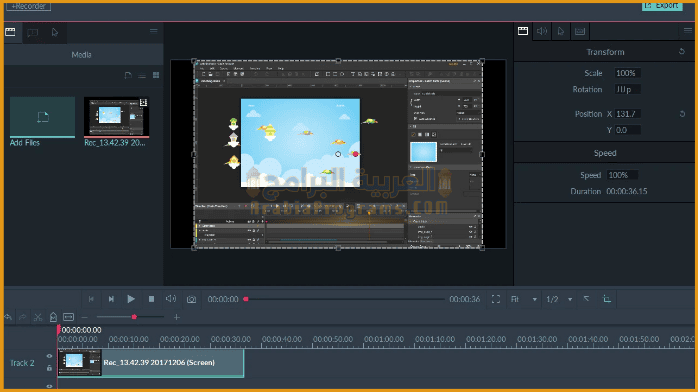Toggle preview volume
Image resolution: width=698 pixels, height=392 pixels.
pos(171,299)
